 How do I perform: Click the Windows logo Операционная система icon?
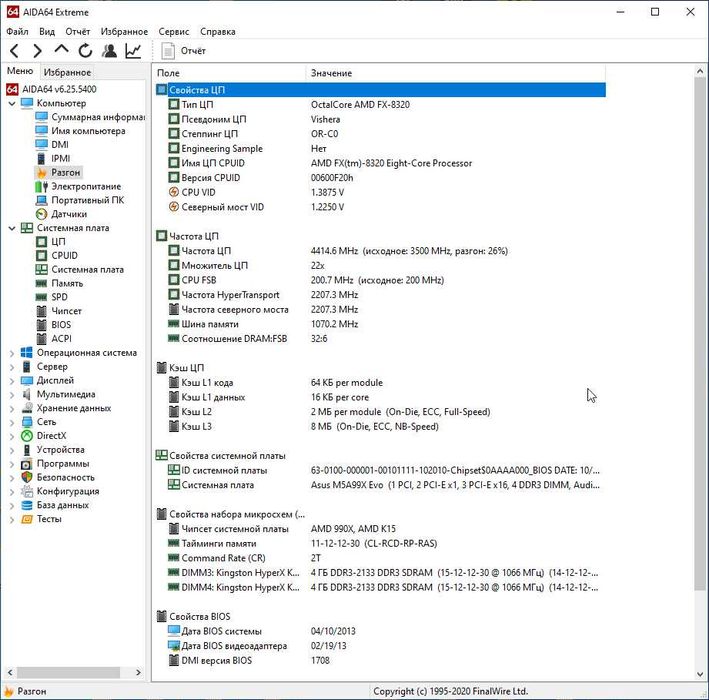click(x=27, y=353)
